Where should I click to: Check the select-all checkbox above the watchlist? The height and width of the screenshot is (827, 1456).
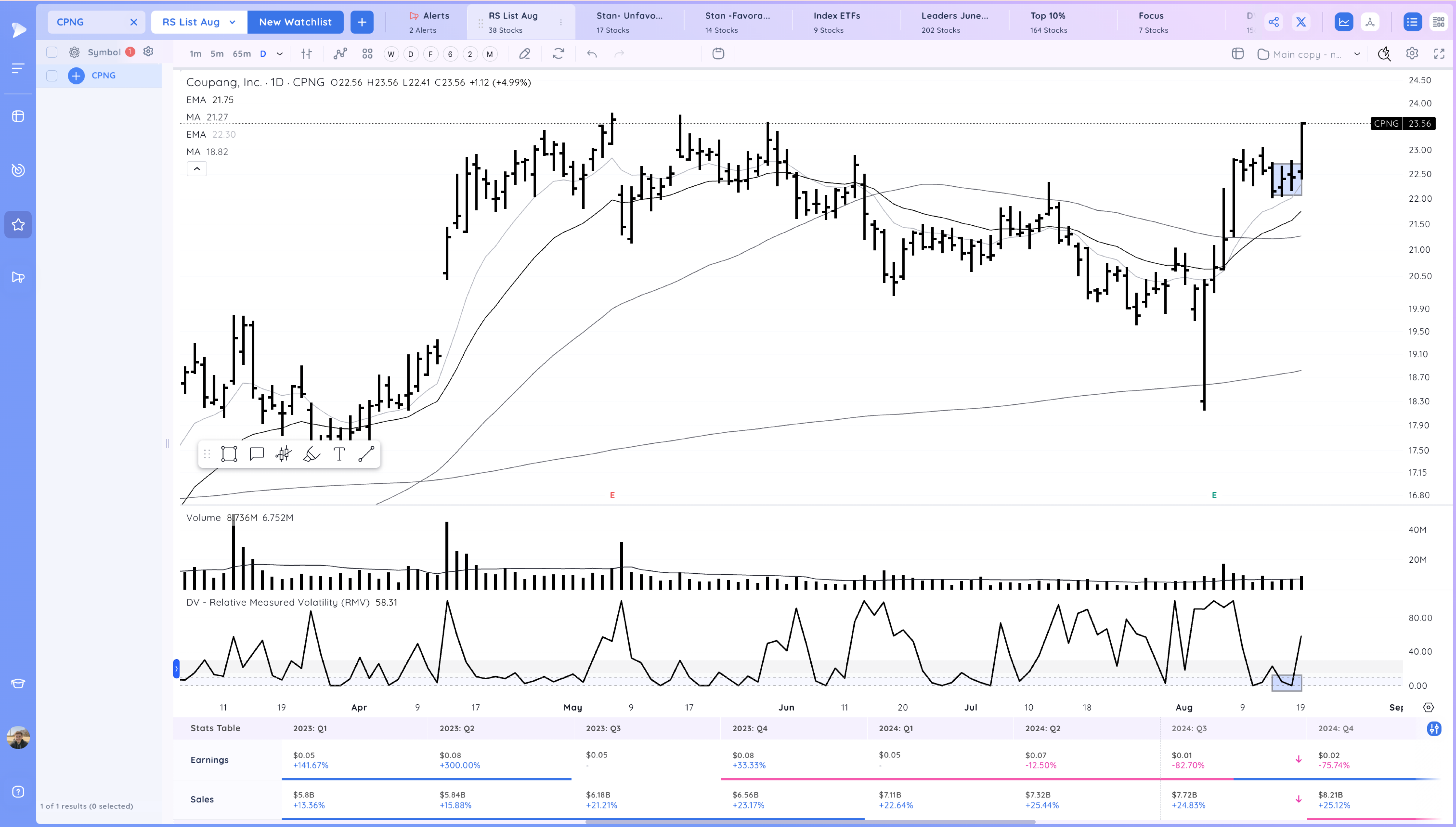pos(52,52)
